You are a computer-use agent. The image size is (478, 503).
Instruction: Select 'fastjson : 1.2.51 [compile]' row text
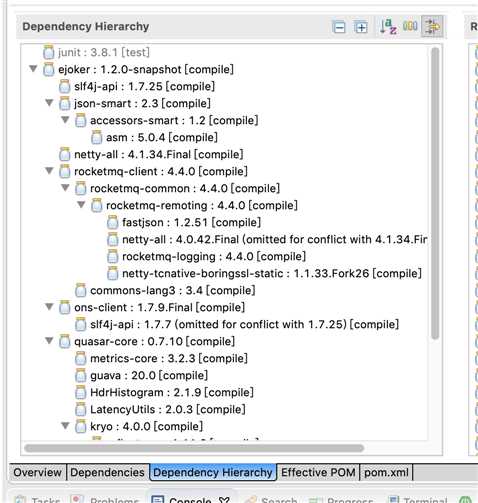(191, 222)
